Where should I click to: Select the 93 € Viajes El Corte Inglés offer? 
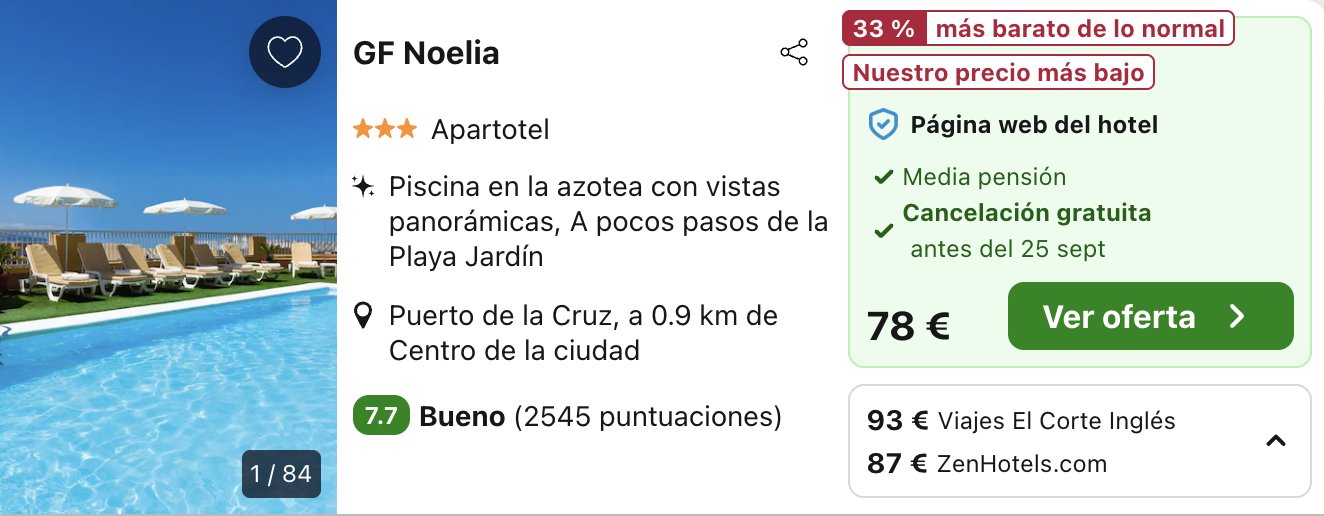click(1021, 421)
